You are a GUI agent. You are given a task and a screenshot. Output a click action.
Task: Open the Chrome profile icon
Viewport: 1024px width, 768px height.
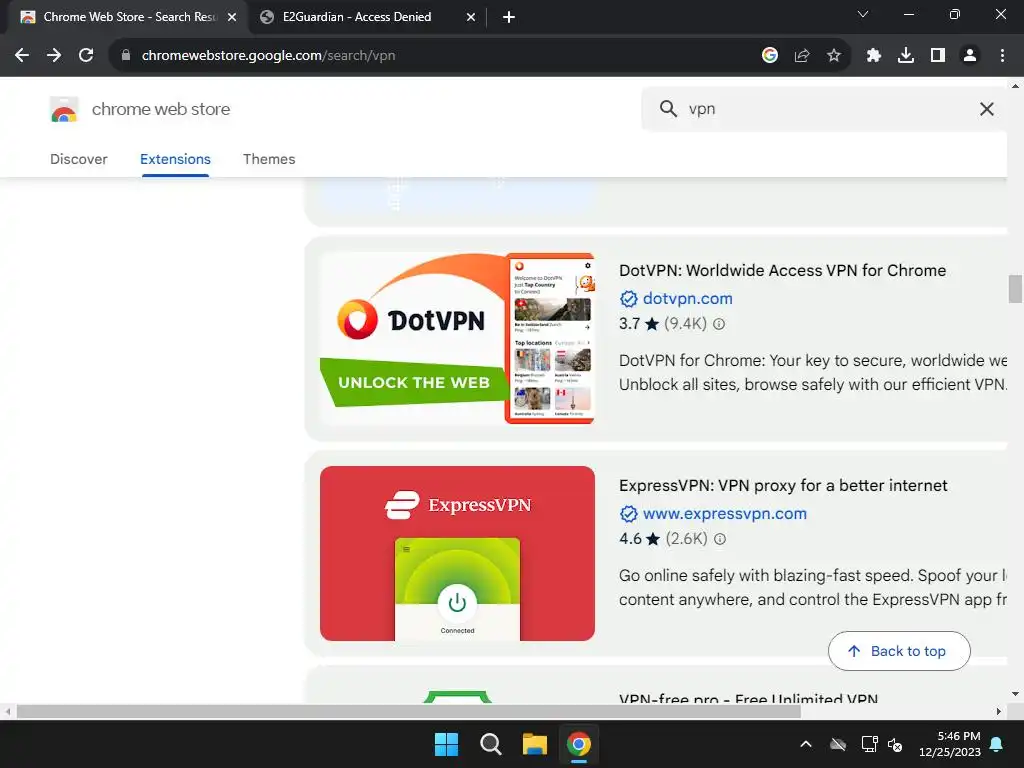click(970, 56)
